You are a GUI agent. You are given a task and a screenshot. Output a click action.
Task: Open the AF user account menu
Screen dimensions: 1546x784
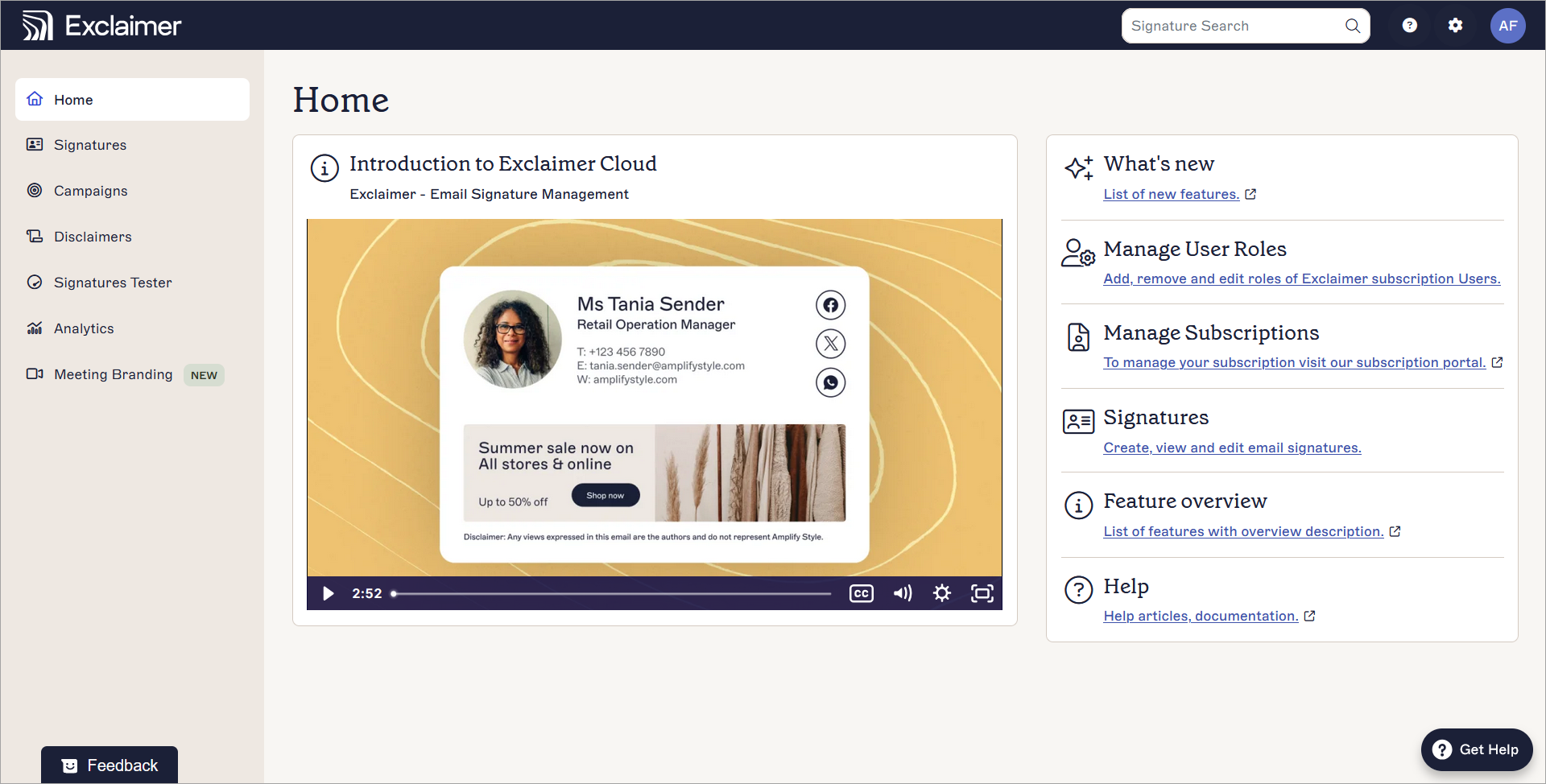point(1507,26)
